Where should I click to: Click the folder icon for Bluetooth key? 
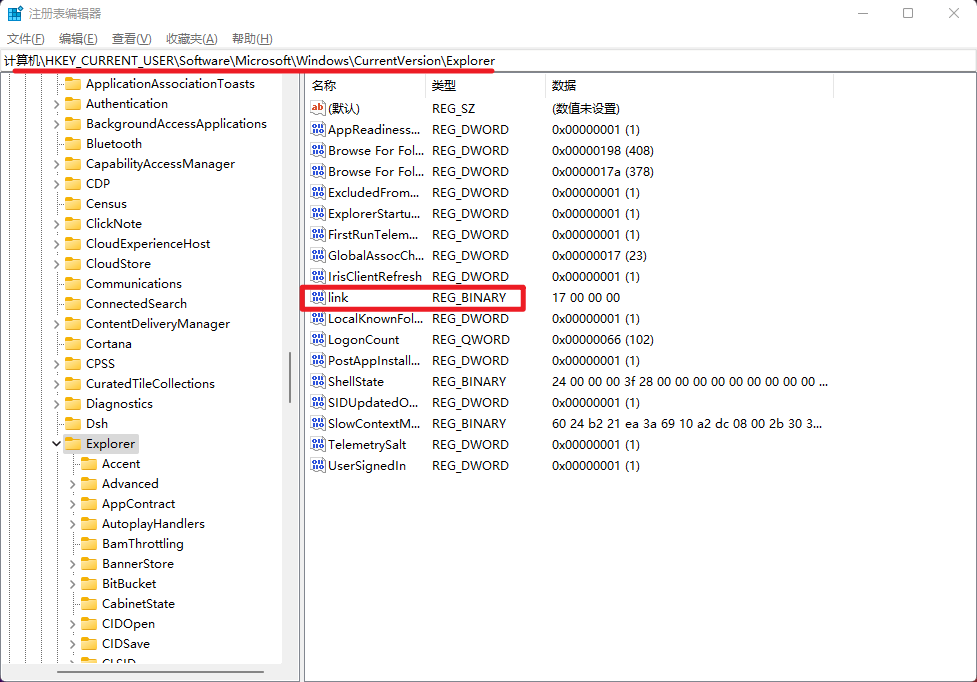73,144
